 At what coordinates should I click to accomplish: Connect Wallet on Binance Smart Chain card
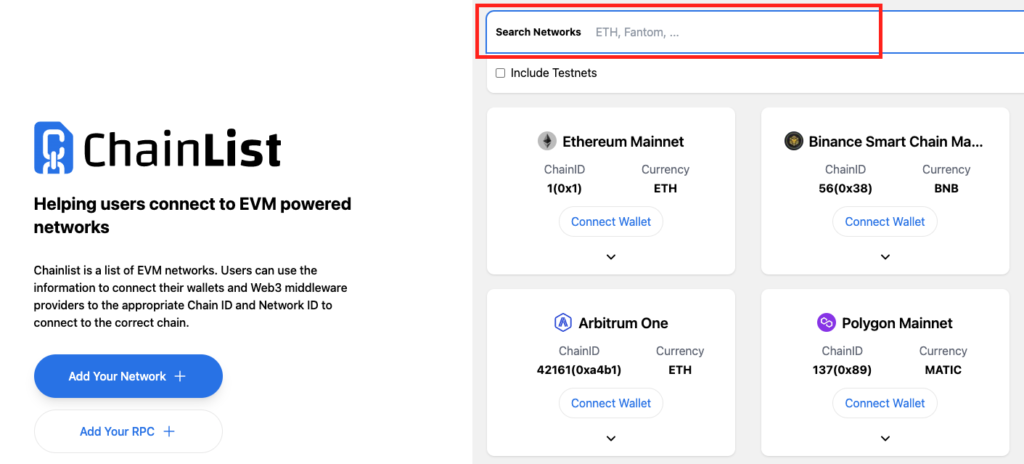[x=885, y=222]
